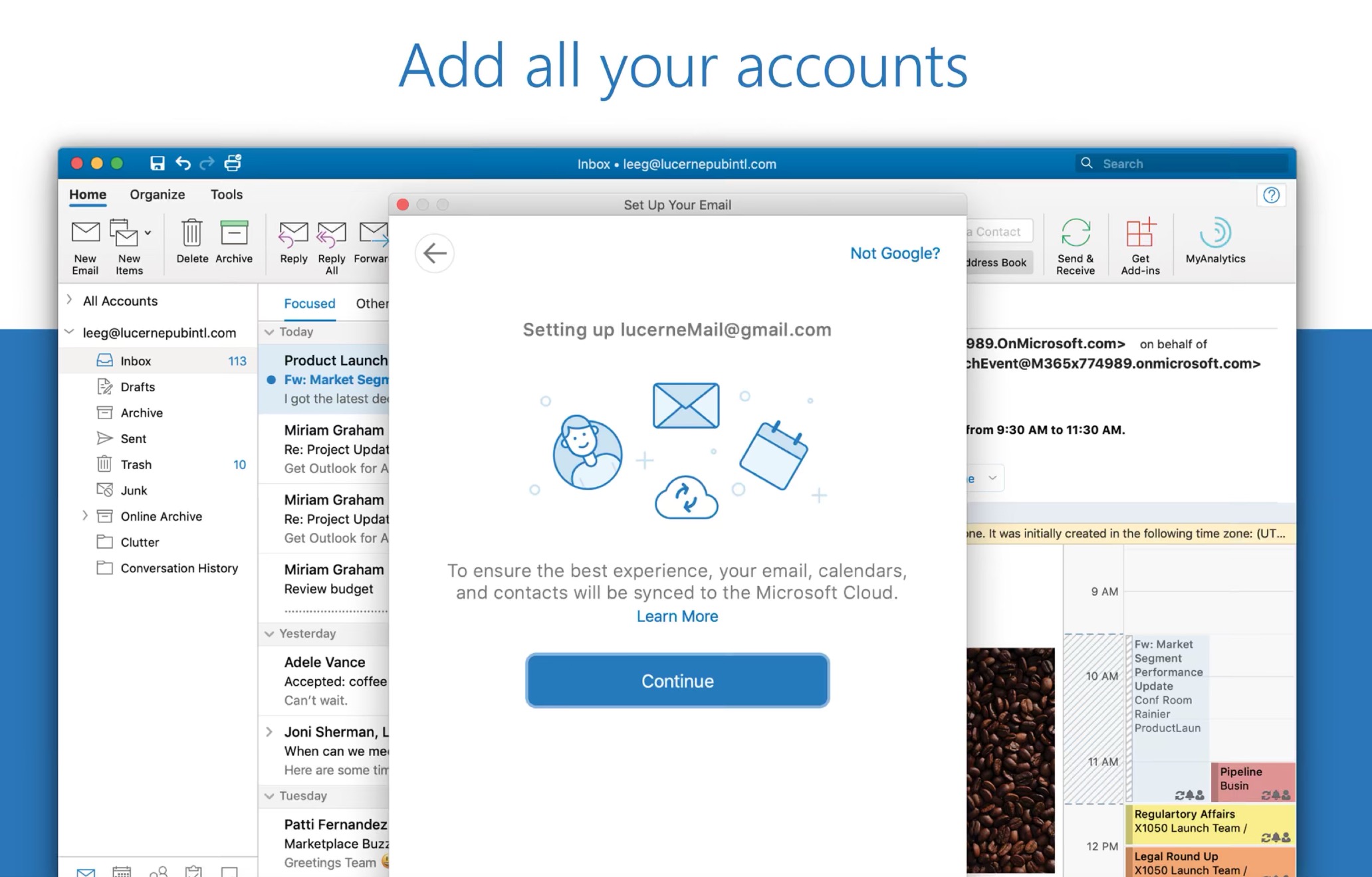Expand the Online Archive folder

(85, 516)
